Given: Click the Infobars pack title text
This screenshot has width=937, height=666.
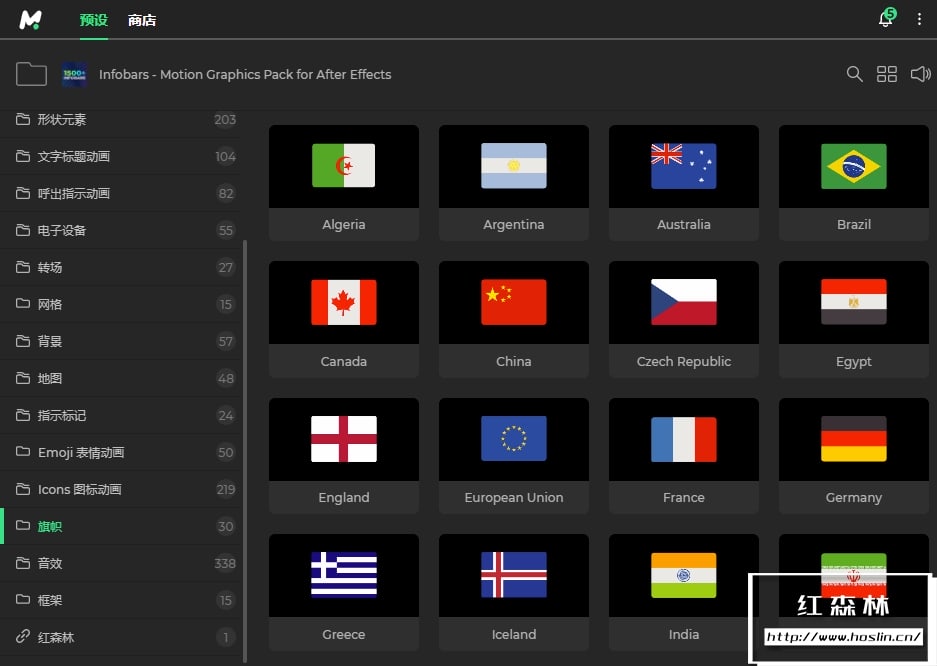Looking at the screenshot, I should (x=245, y=75).
